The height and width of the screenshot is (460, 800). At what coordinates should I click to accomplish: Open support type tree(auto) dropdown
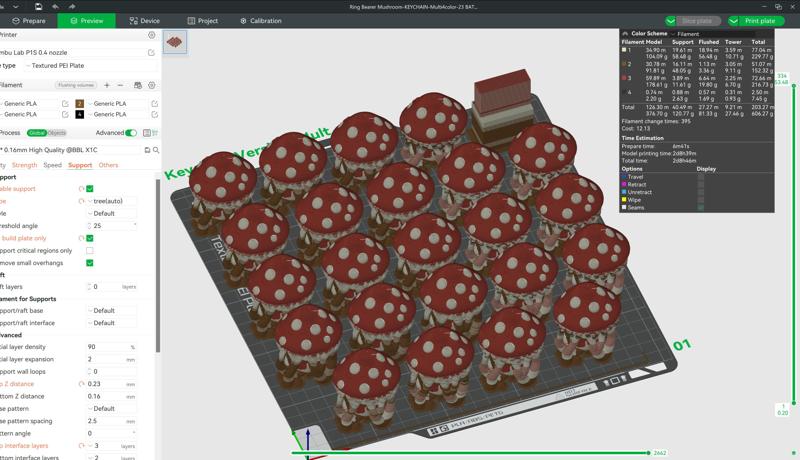click(x=112, y=201)
